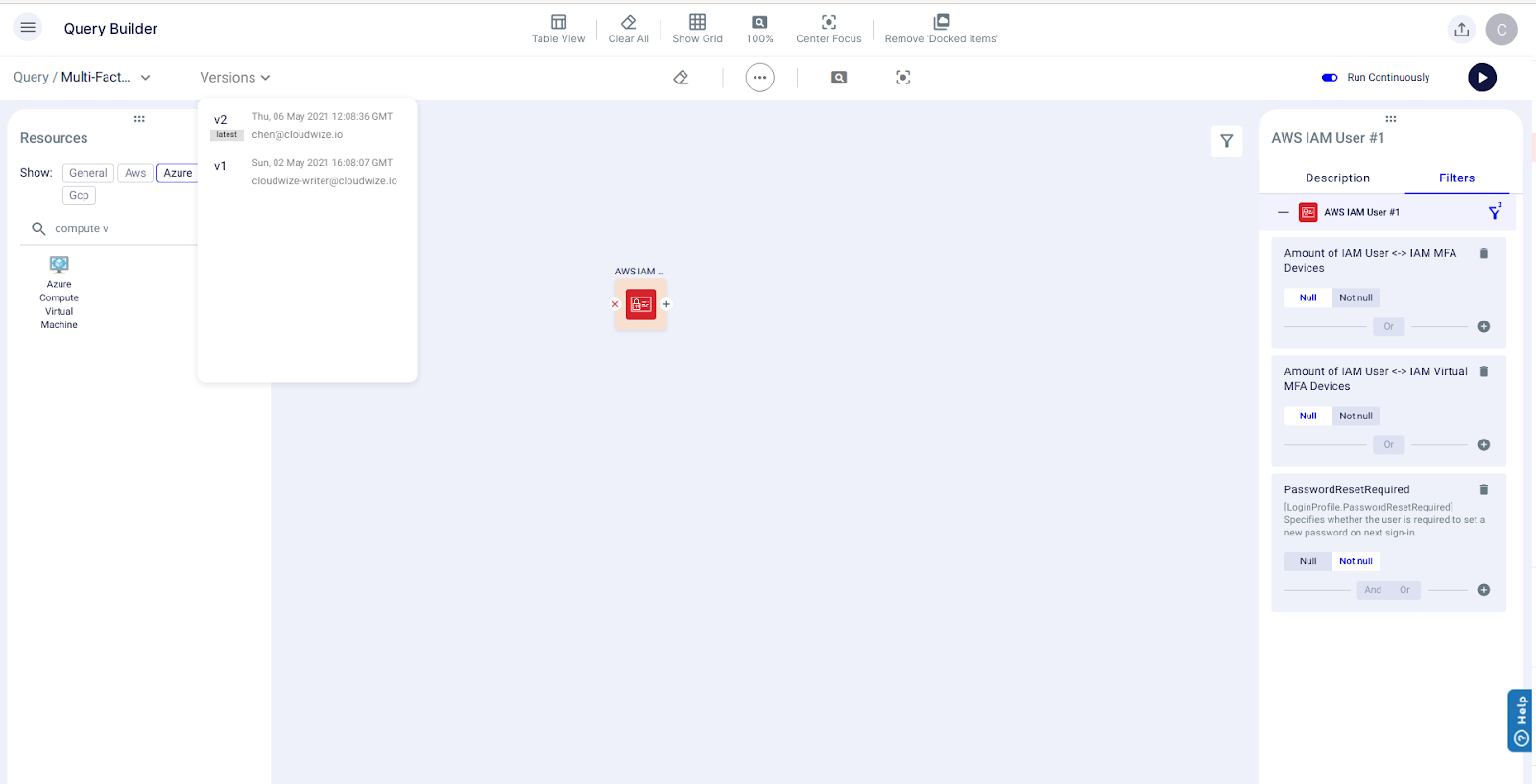Select version v2 latest
Viewport: 1536px width, 784px height.
[306, 126]
